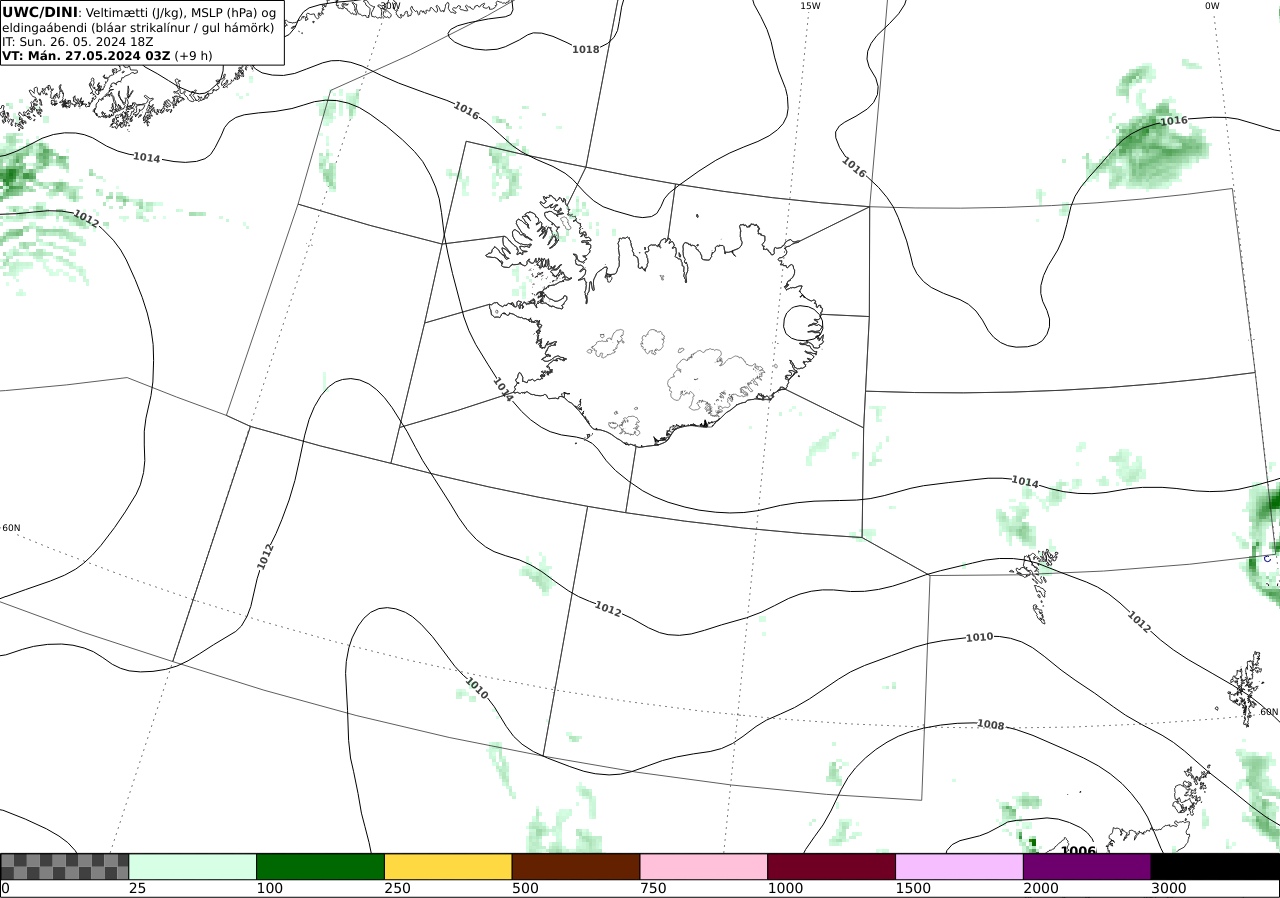
Task: Click the legend value 1500
Action: pos(913,888)
